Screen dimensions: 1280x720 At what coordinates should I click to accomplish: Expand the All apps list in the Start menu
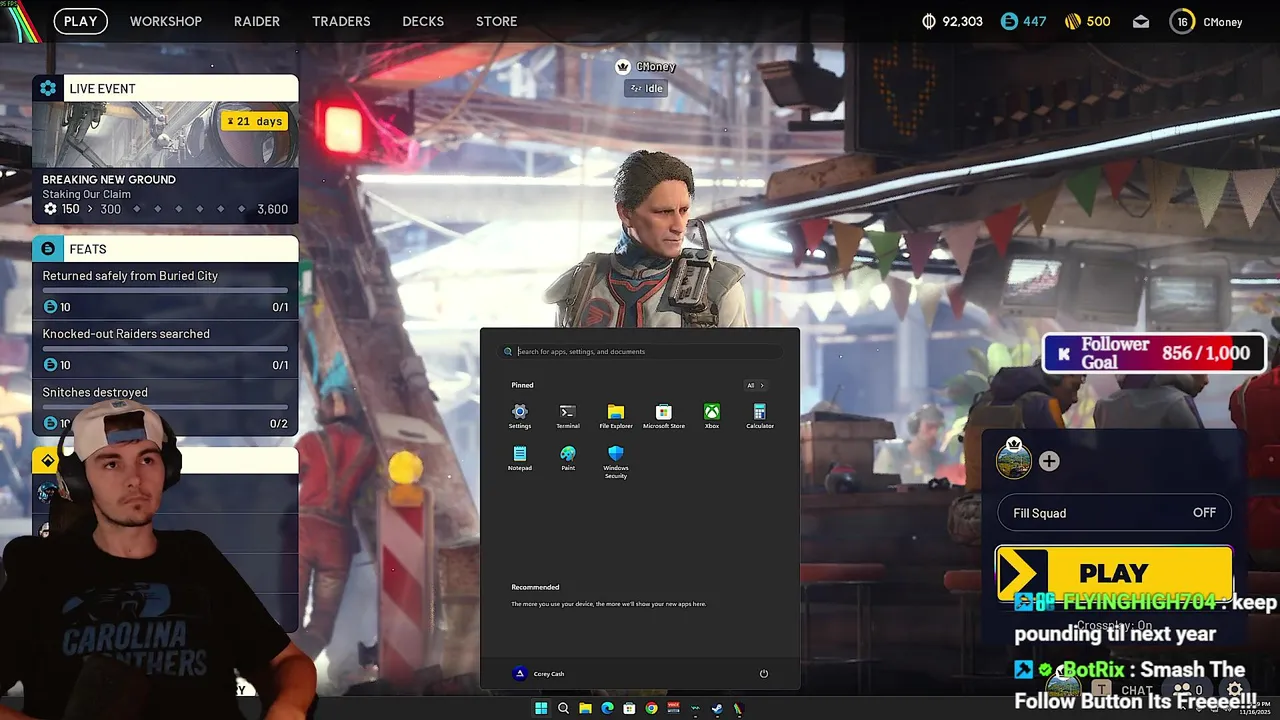pyautogui.click(x=755, y=385)
